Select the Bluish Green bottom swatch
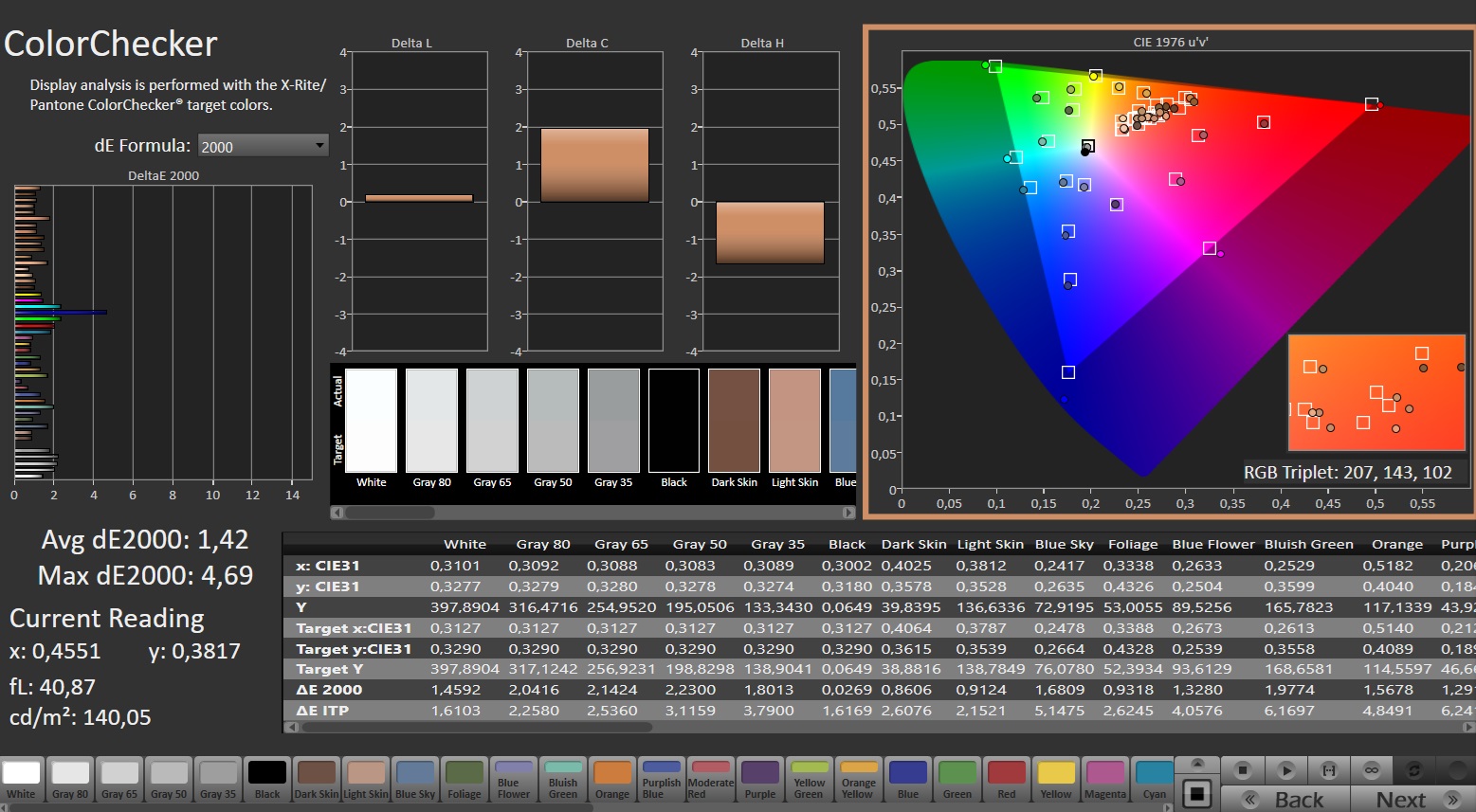The image size is (1476, 812). [563, 780]
